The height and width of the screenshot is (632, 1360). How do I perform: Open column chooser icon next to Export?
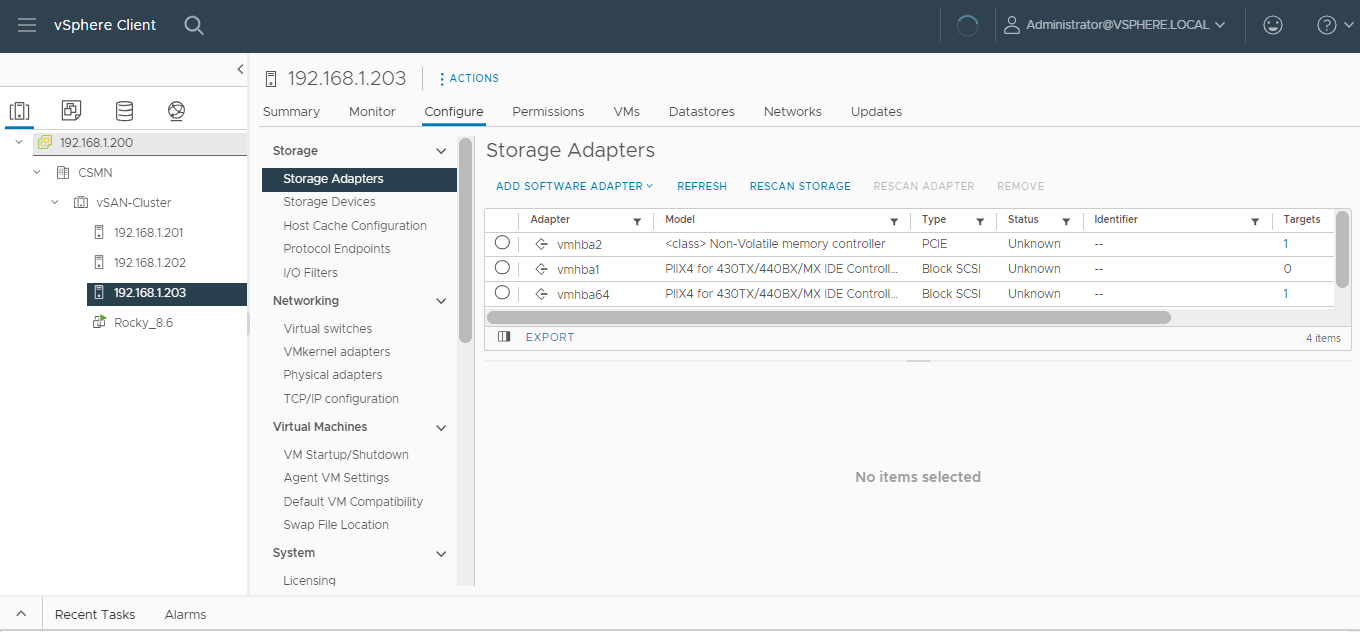[504, 338]
